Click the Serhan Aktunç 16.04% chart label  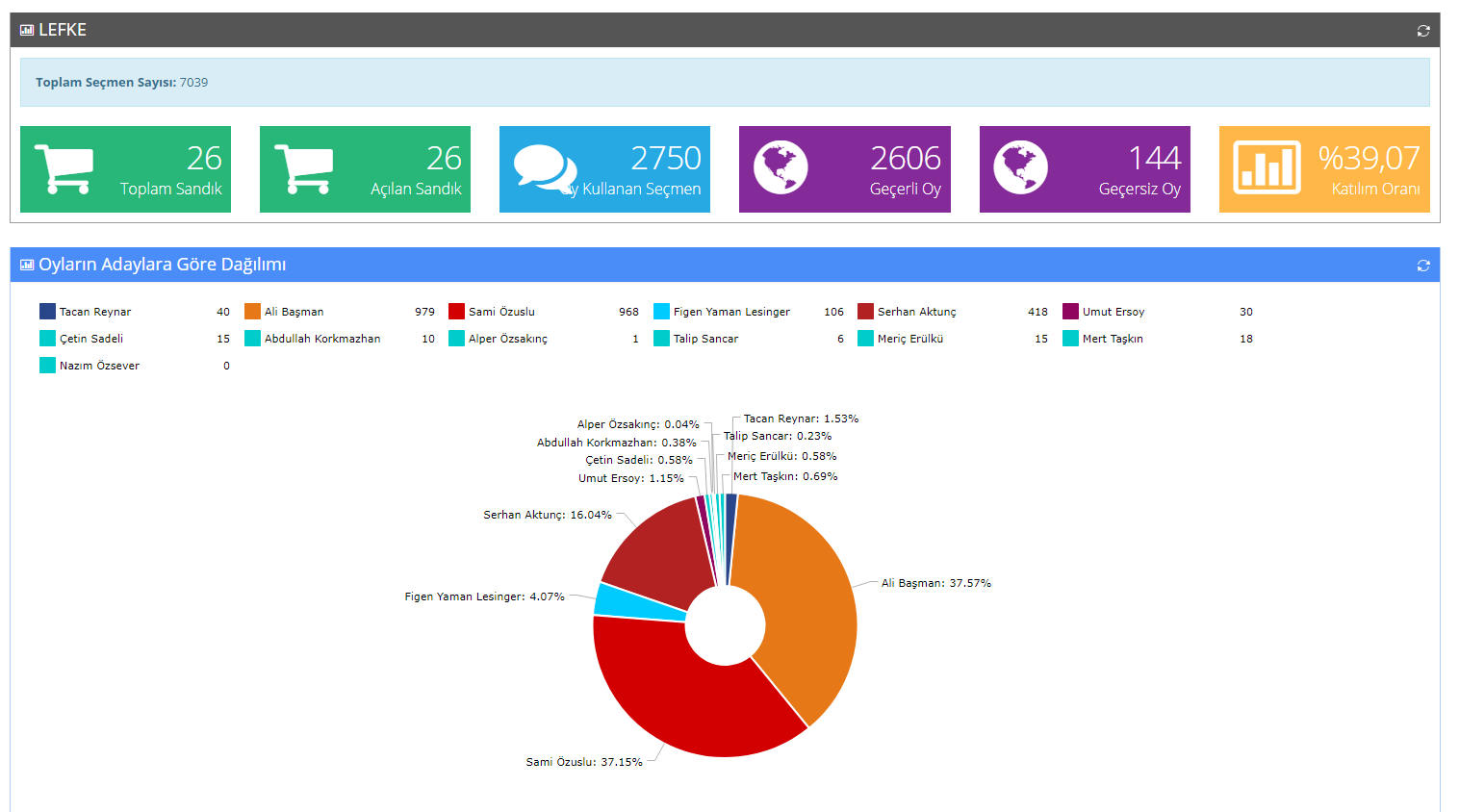click(547, 515)
